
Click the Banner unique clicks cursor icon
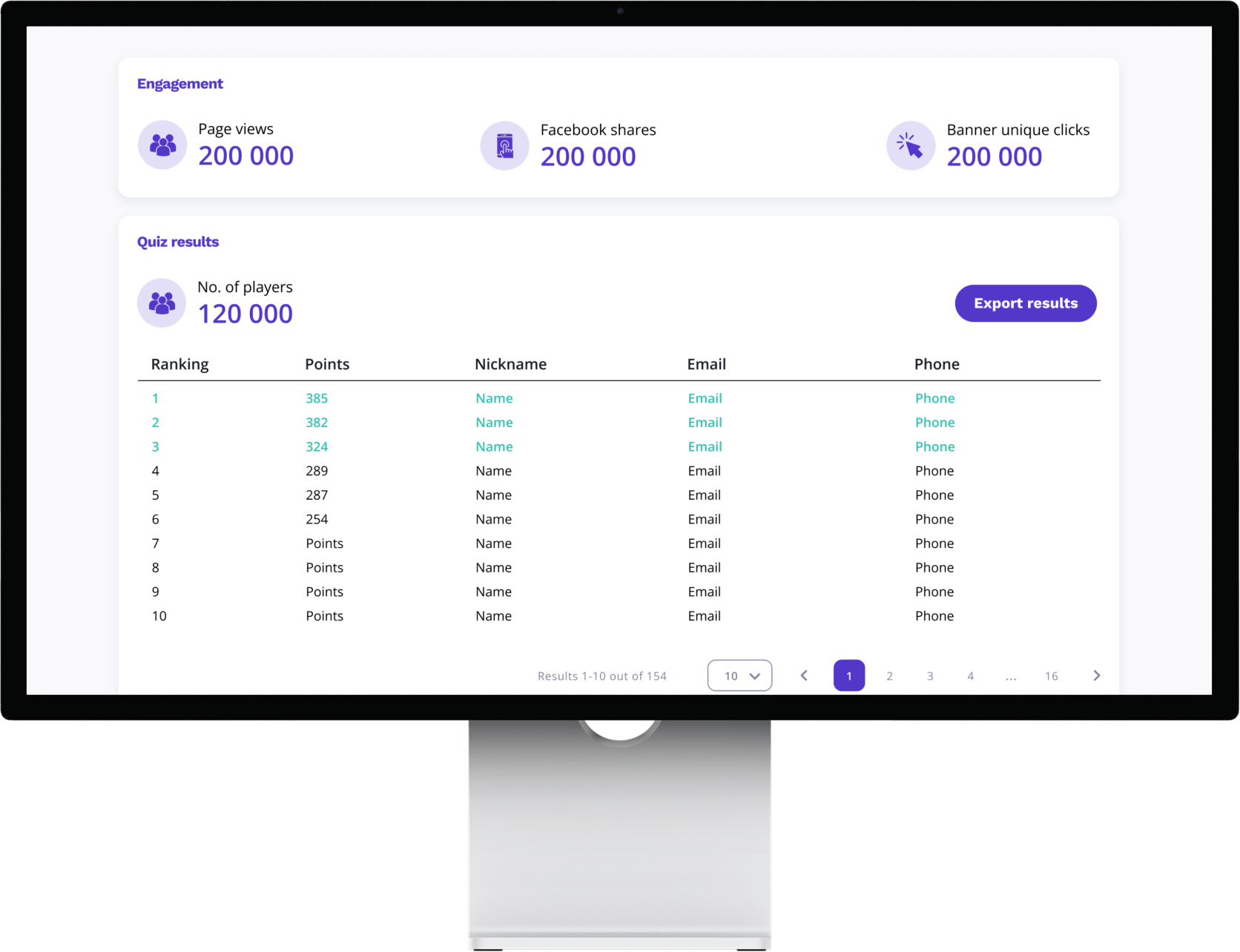(910, 145)
